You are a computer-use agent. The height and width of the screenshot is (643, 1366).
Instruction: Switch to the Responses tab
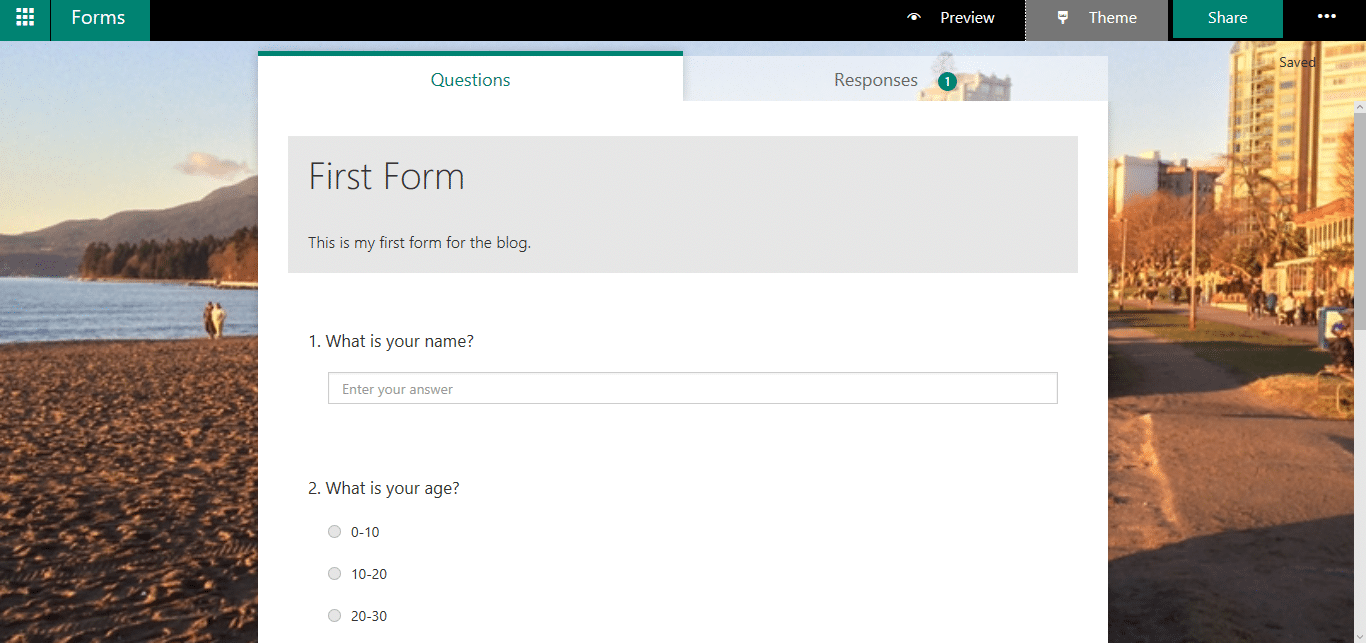pyautogui.click(x=876, y=79)
